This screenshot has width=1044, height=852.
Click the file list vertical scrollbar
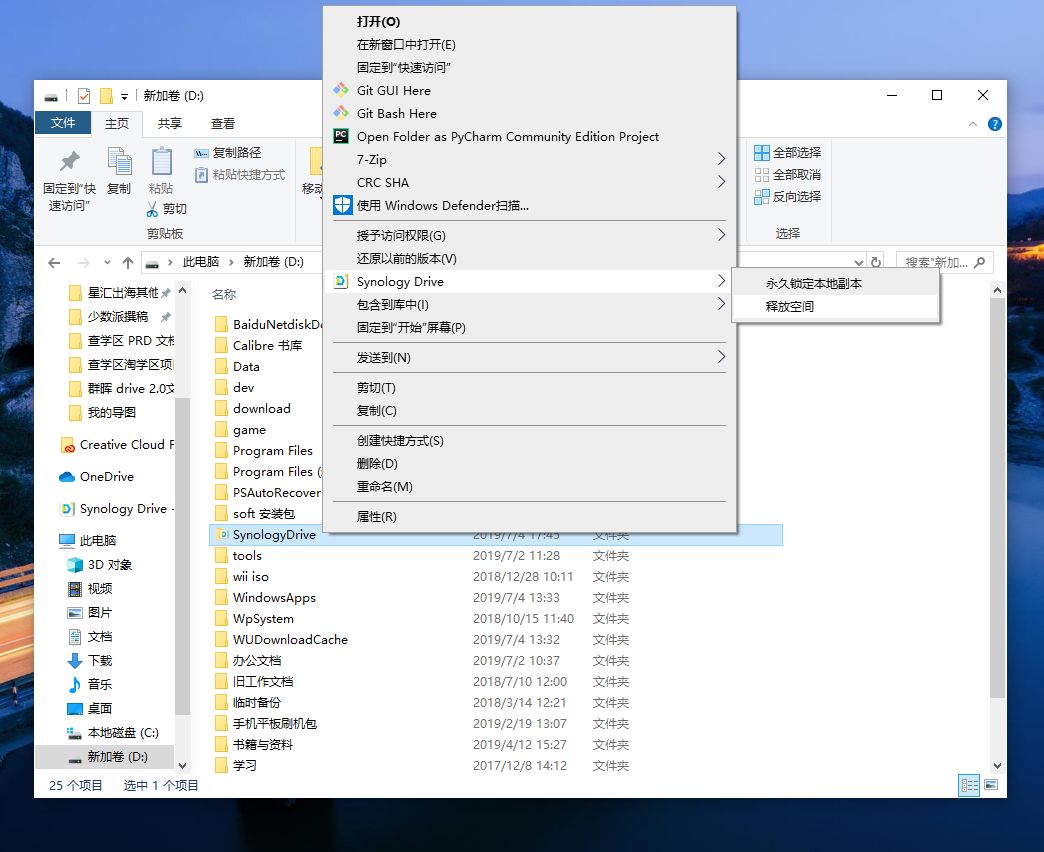(x=997, y=497)
